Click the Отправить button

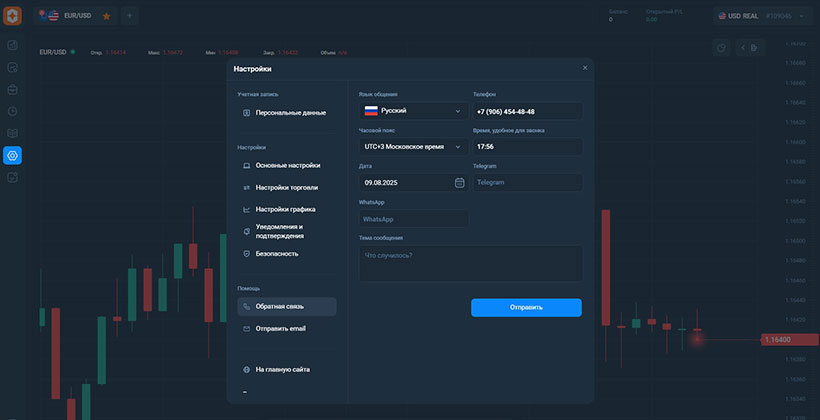[x=526, y=308]
